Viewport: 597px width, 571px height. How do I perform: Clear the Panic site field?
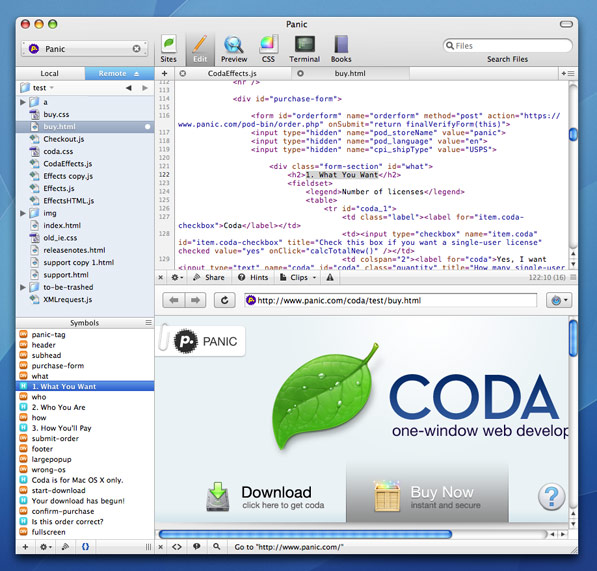pos(136,49)
